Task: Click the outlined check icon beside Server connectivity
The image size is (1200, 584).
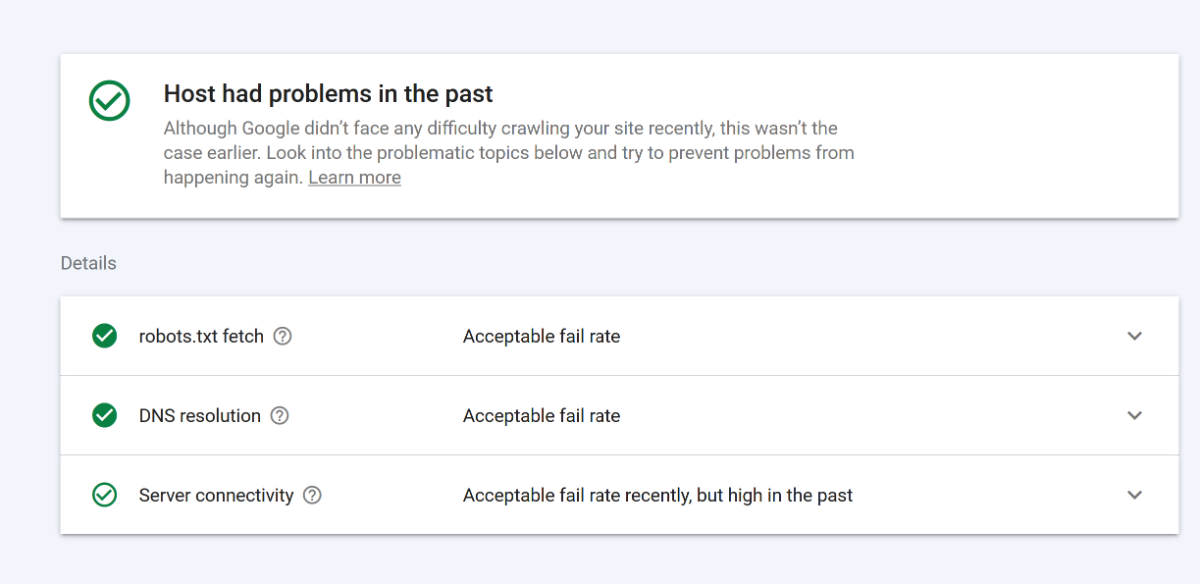Action: (x=104, y=495)
